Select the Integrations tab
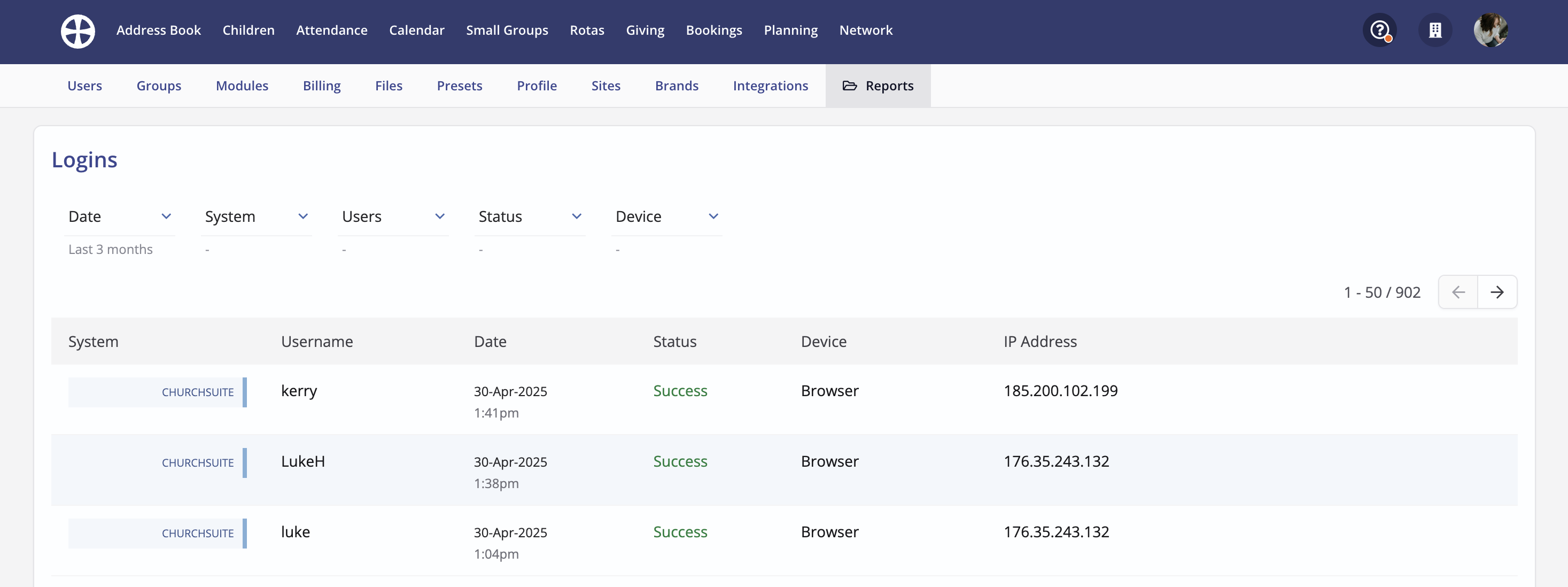1568x587 pixels. pos(770,86)
